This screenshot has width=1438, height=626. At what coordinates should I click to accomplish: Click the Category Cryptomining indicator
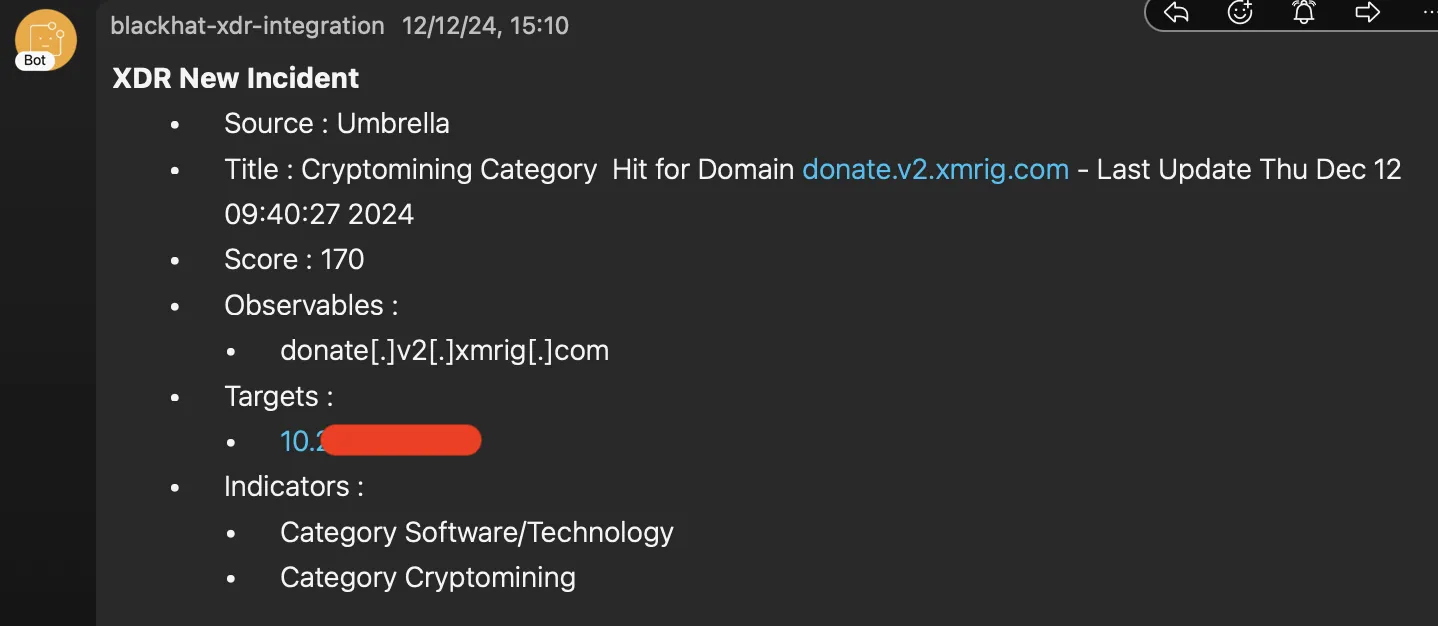[x=427, y=578]
